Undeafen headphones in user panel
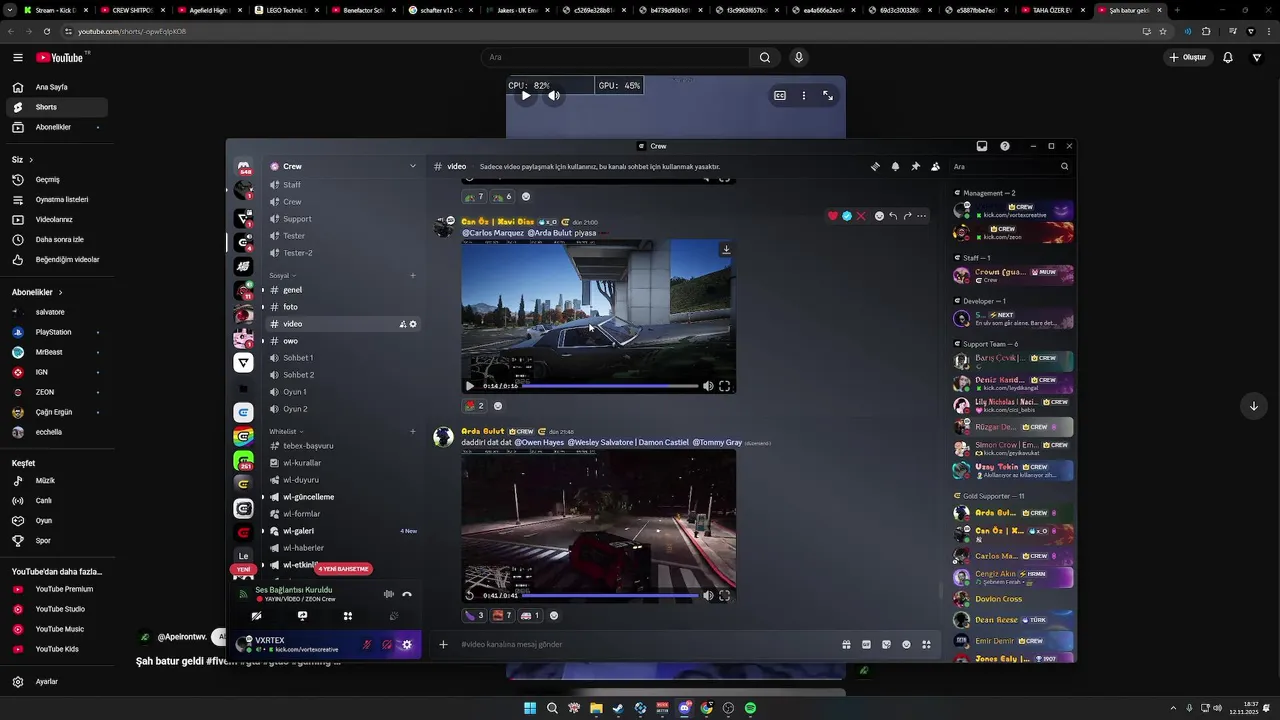Image resolution: width=1280 pixels, height=720 pixels. 387,645
